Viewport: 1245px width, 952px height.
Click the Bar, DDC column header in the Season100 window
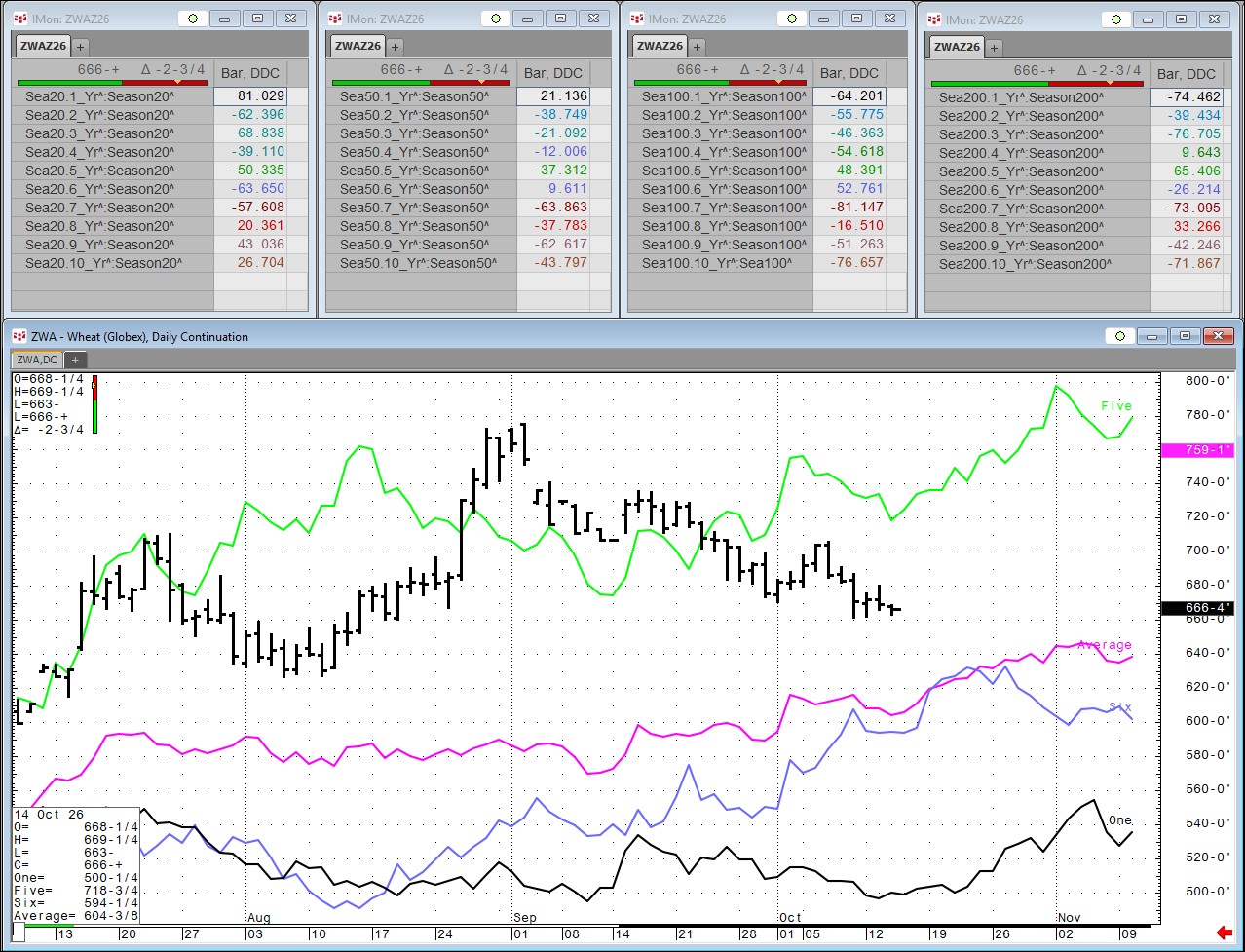[x=849, y=73]
